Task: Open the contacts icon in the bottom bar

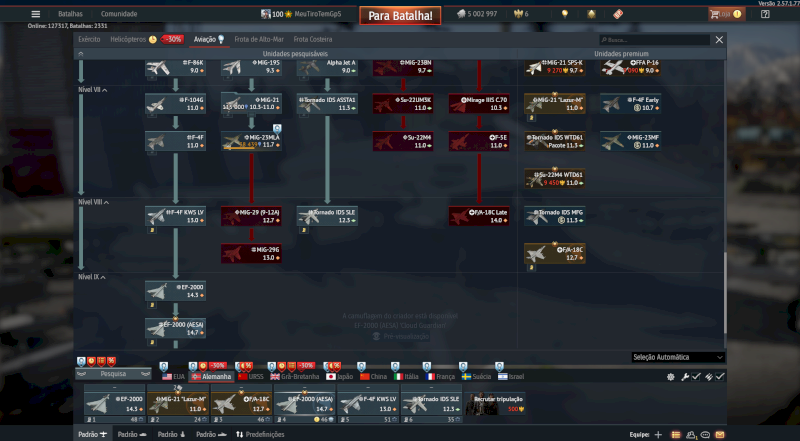Action: click(691, 435)
